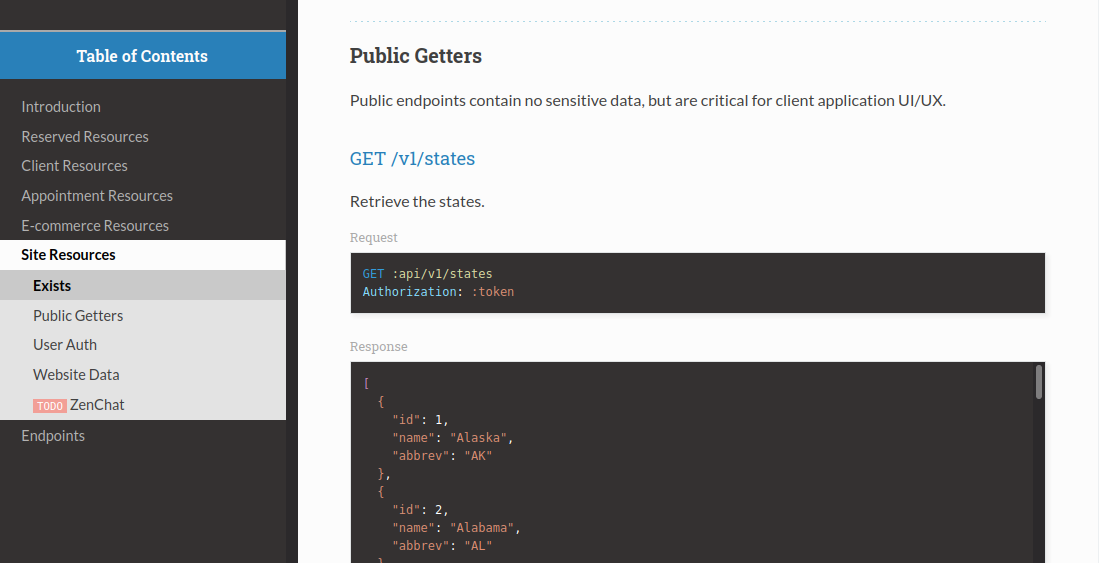Viewport: 1099px width, 563px height.
Task: Click the Response code block scrollbar
Action: coord(1039,382)
